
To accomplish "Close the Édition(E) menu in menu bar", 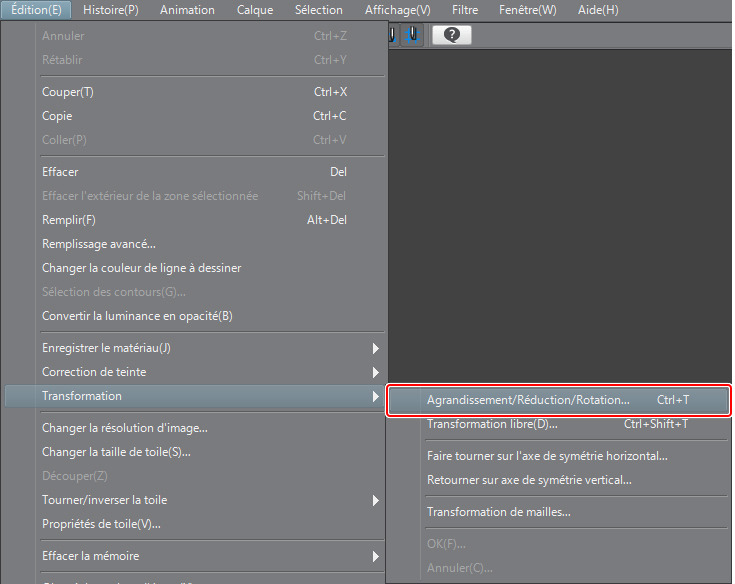I will (36, 10).
